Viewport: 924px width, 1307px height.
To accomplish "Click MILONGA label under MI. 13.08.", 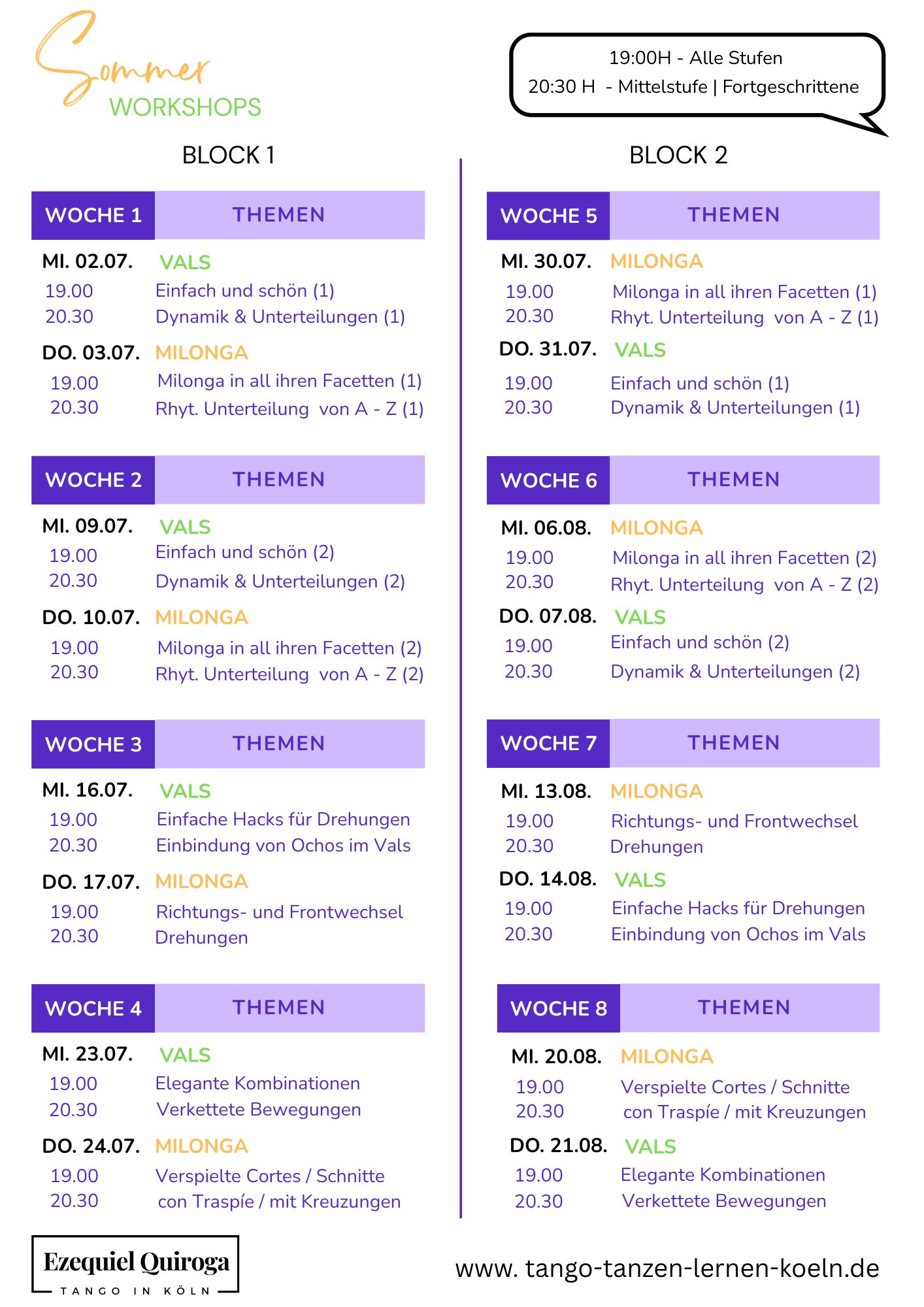I will pyautogui.click(x=657, y=791).
